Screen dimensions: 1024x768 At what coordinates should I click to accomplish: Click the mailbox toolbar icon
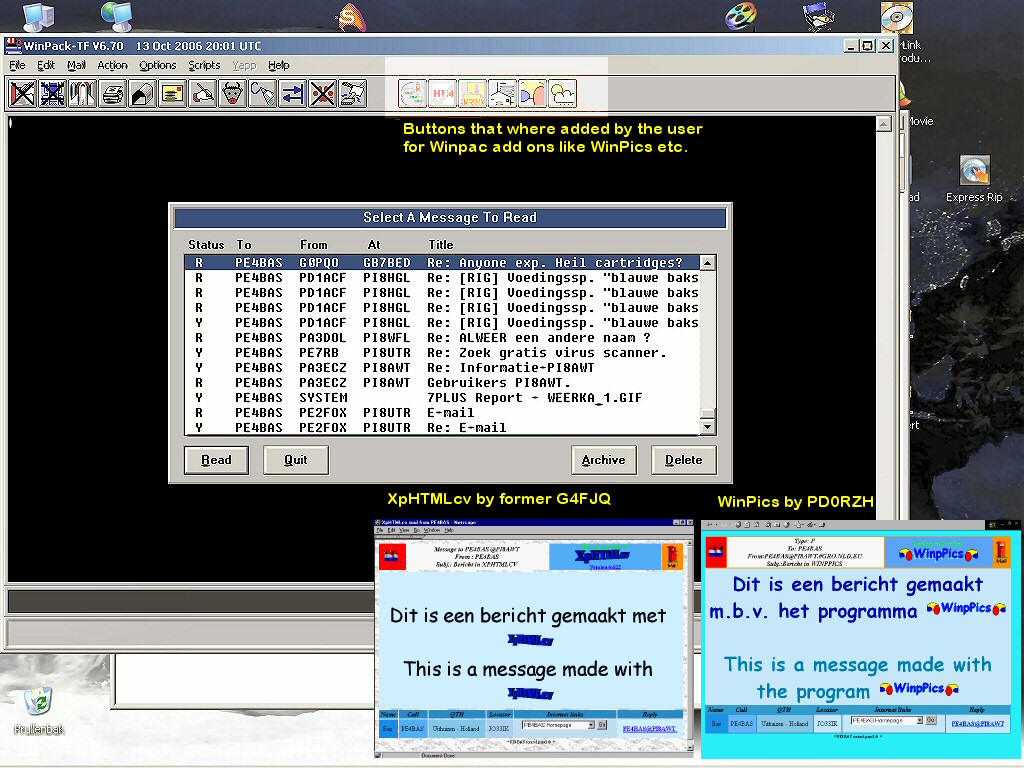tap(142, 94)
